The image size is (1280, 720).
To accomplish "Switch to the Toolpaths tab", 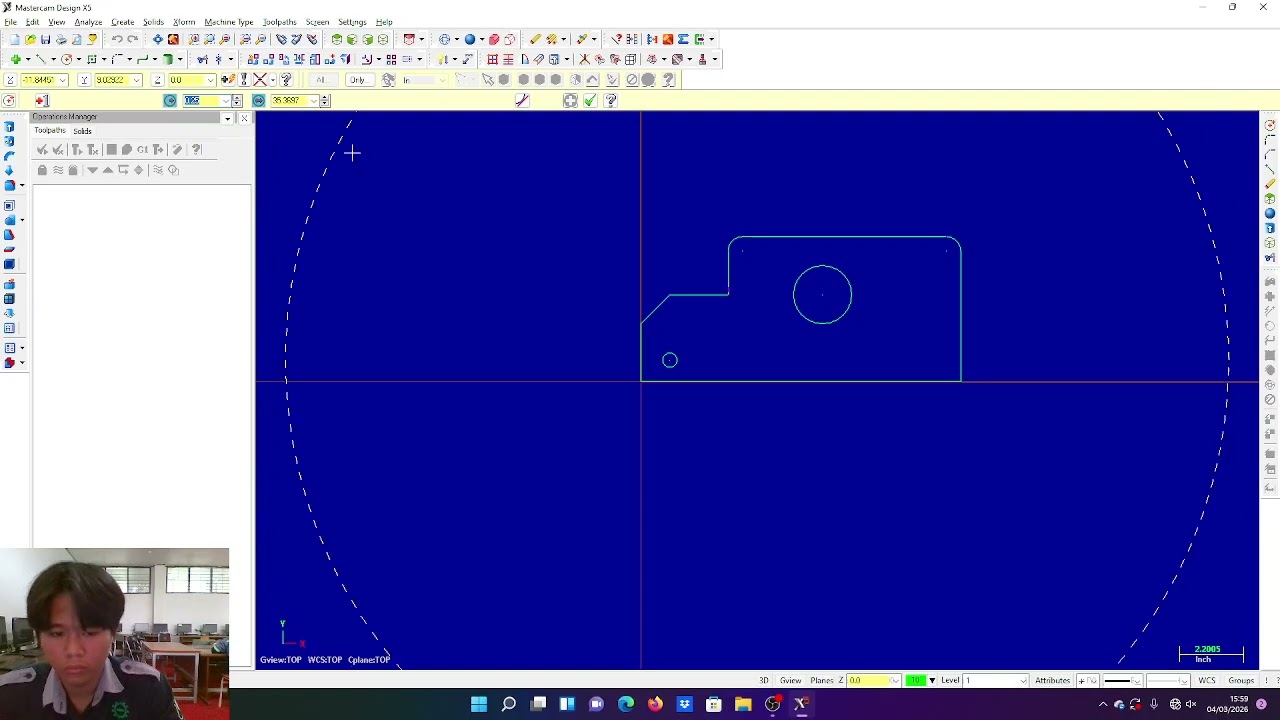I will 49,131.
